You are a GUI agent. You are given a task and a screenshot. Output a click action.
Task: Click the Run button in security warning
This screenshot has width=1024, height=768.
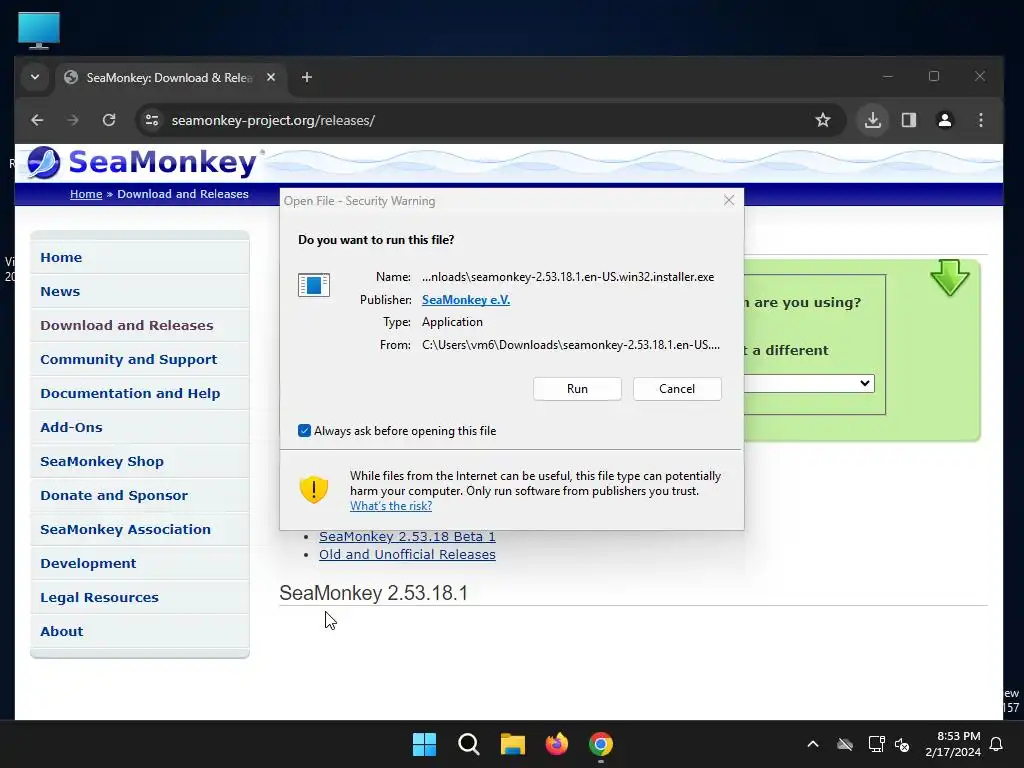pyautogui.click(x=577, y=389)
